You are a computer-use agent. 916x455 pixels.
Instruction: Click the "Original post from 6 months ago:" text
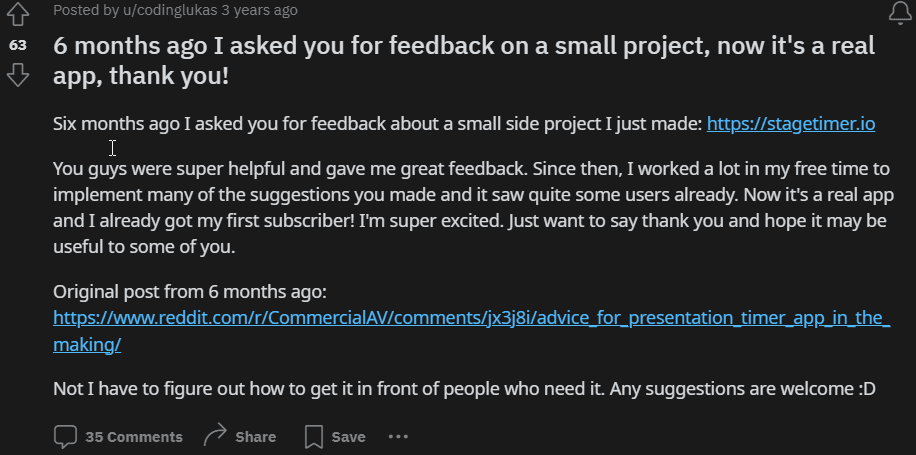point(190,291)
